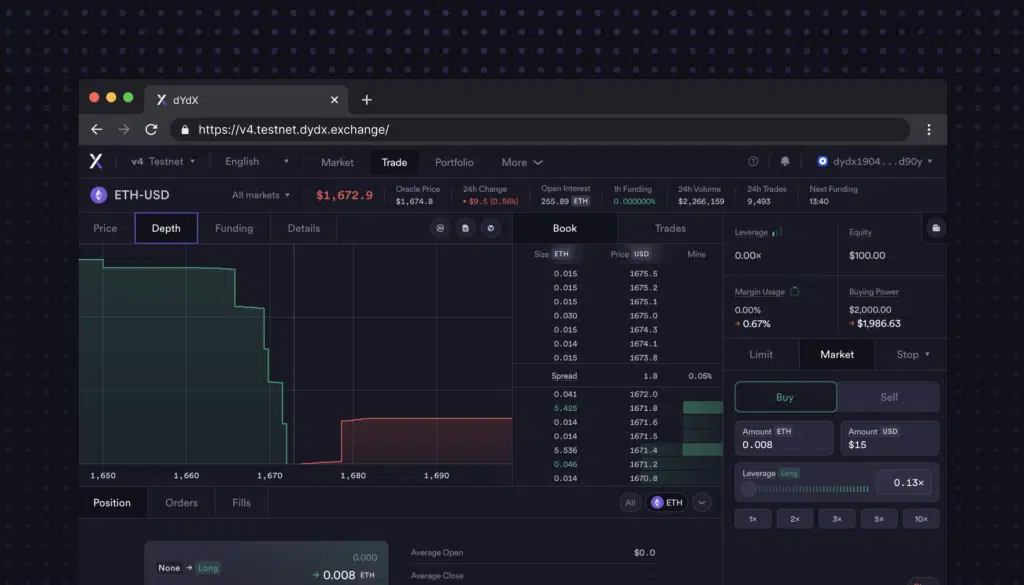1024x585 pixels.
Task: Click the Leverage bars indicator icon
Action: [x=776, y=232]
